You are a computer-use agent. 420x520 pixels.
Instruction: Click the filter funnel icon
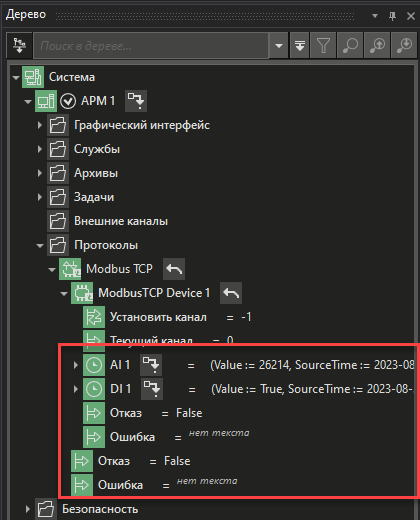(x=323, y=45)
